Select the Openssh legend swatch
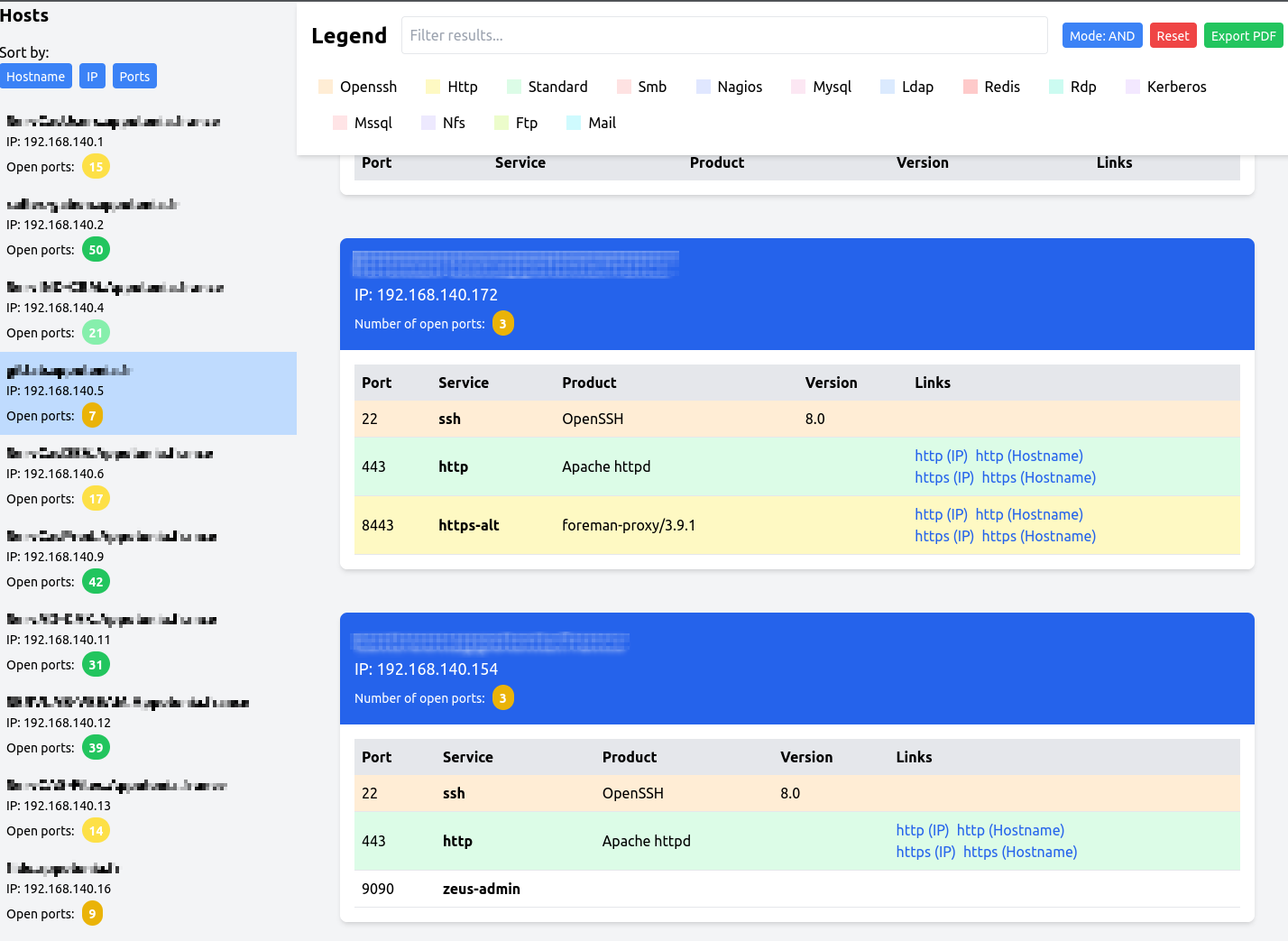Viewport: 1288px width, 941px height. point(326,87)
